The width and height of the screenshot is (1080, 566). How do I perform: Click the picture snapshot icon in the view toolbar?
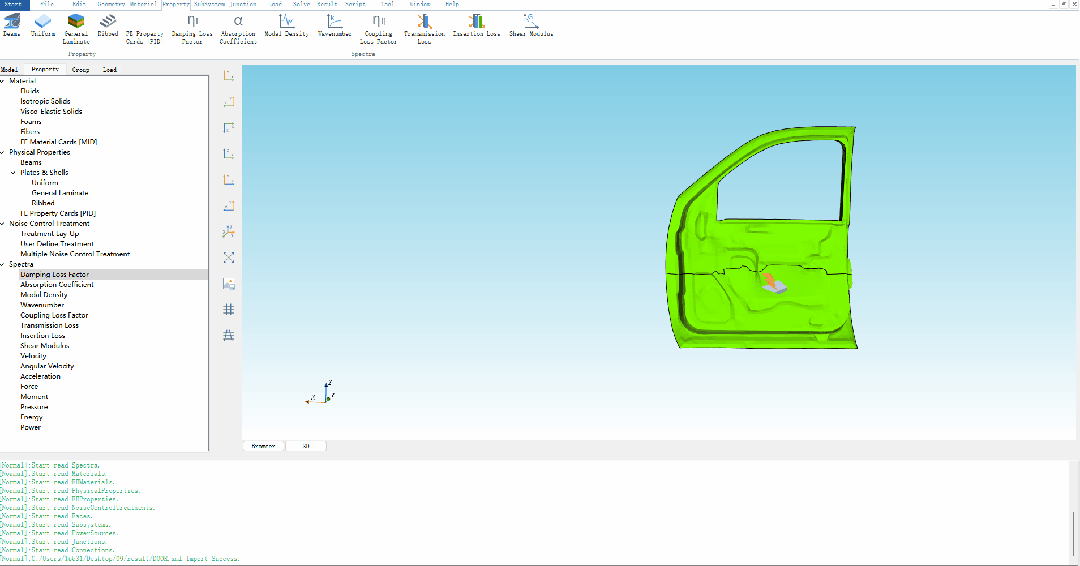tap(229, 284)
